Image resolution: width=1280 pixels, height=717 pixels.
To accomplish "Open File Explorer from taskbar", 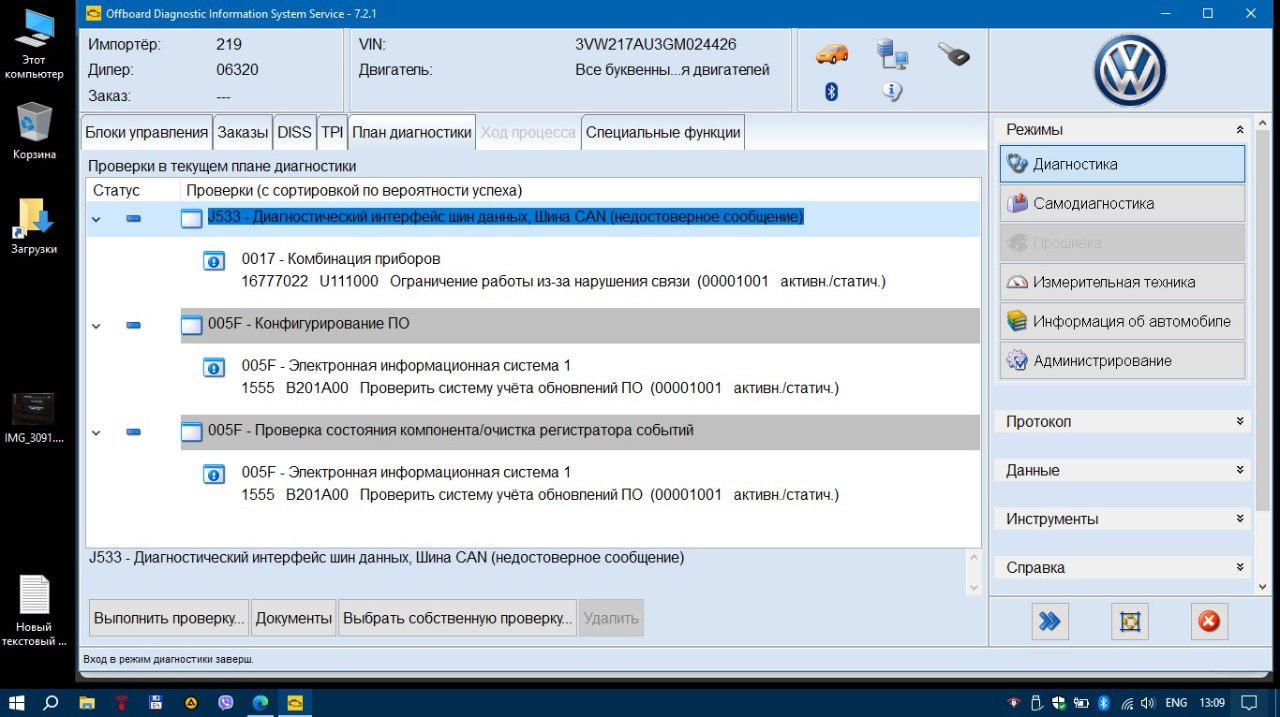I will pos(87,703).
